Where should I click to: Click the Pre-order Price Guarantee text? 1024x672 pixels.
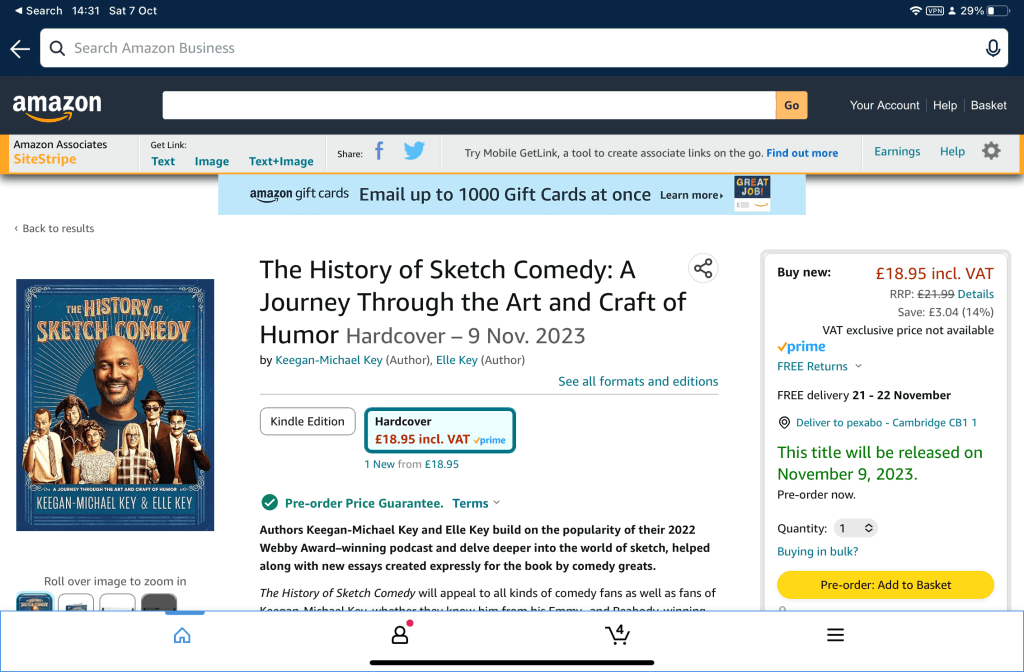coord(364,503)
